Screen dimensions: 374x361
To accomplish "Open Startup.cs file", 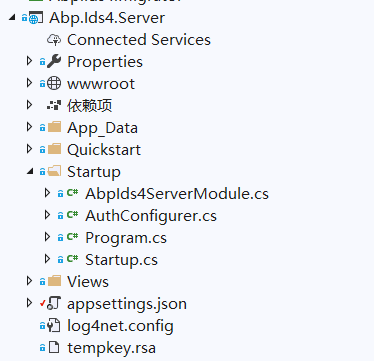I will (121, 260).
